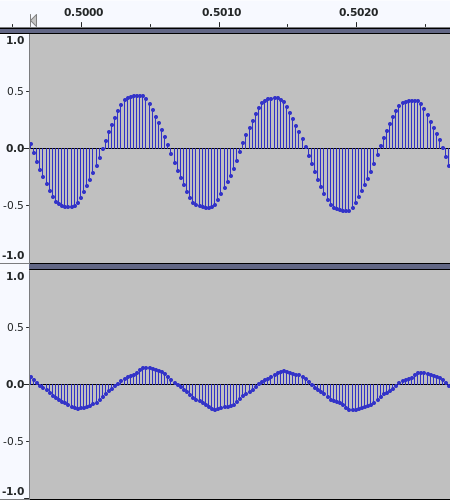
Task: Click the -0.5 label on lower track scale
Action: point(14,441)
